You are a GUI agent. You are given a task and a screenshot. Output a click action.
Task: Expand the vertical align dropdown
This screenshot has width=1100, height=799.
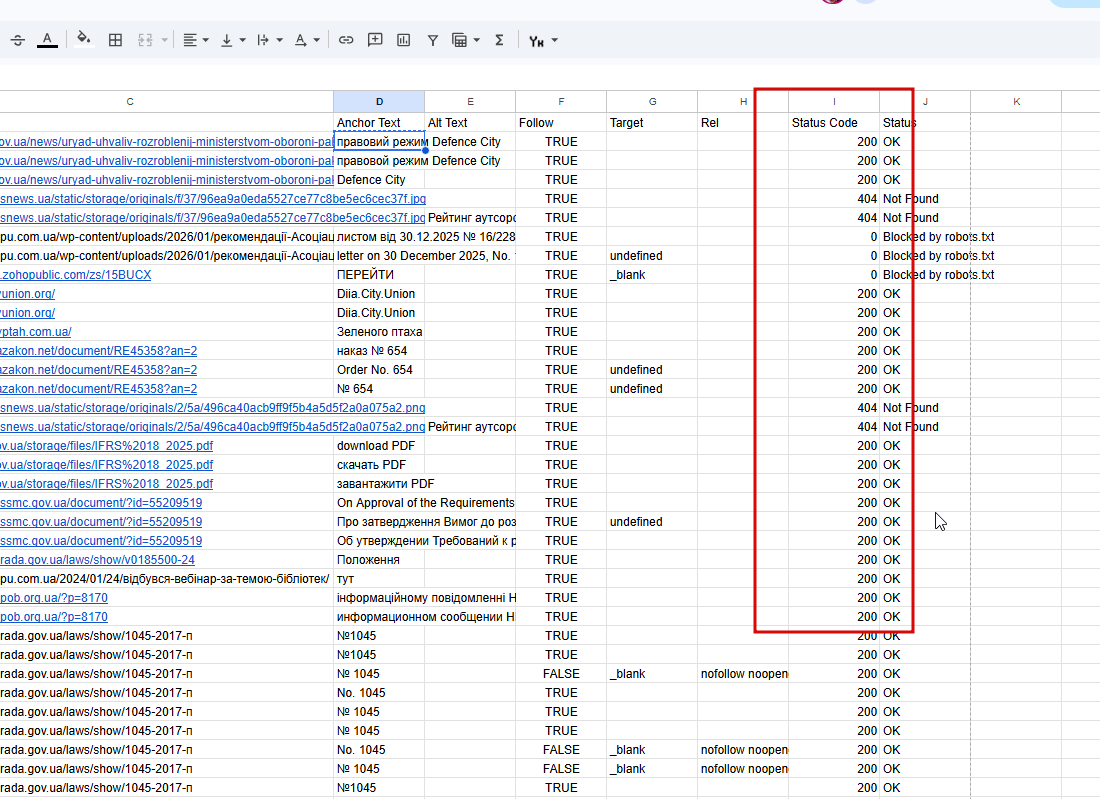[x=233, y=40]
